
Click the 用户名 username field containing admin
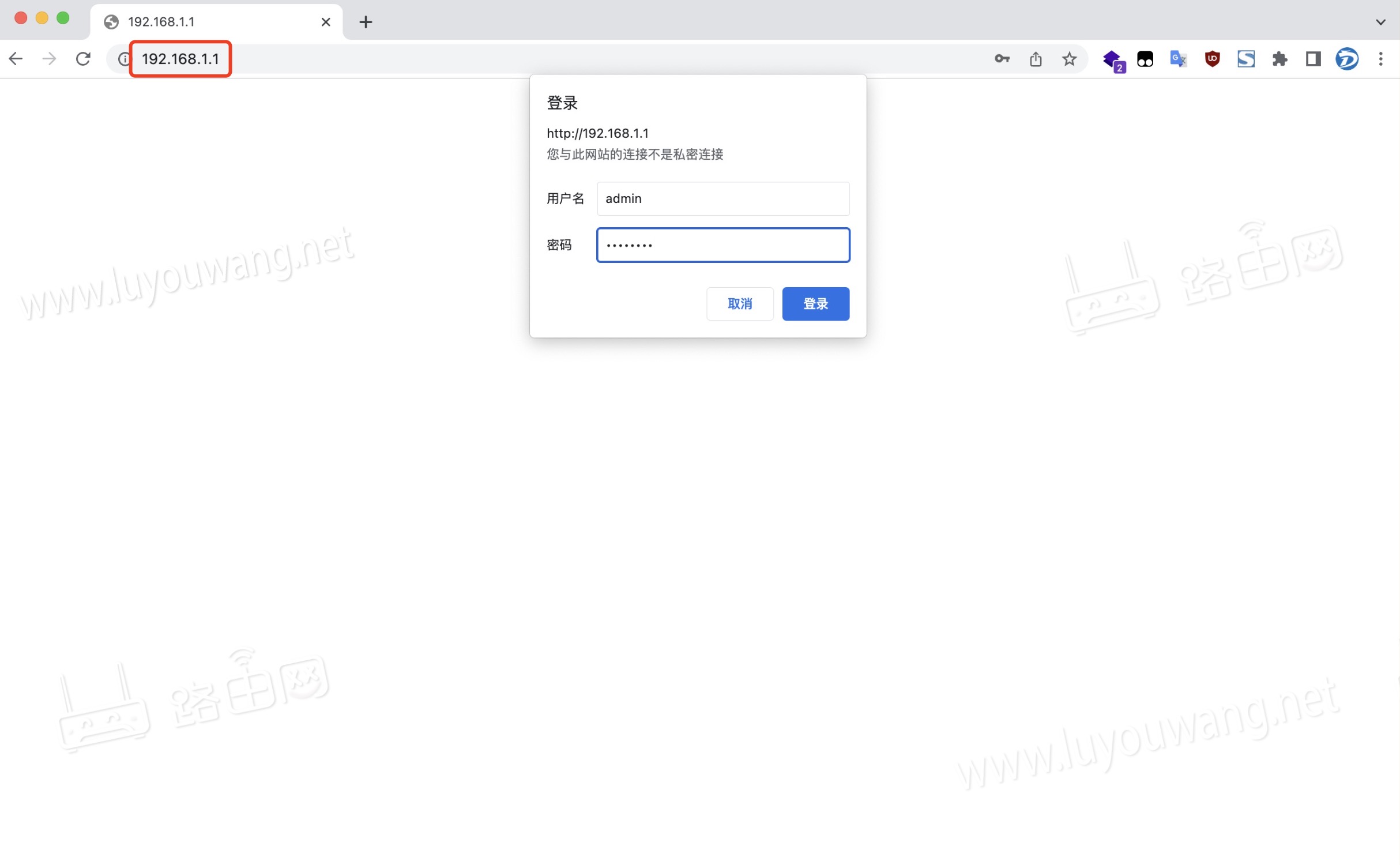722,198
